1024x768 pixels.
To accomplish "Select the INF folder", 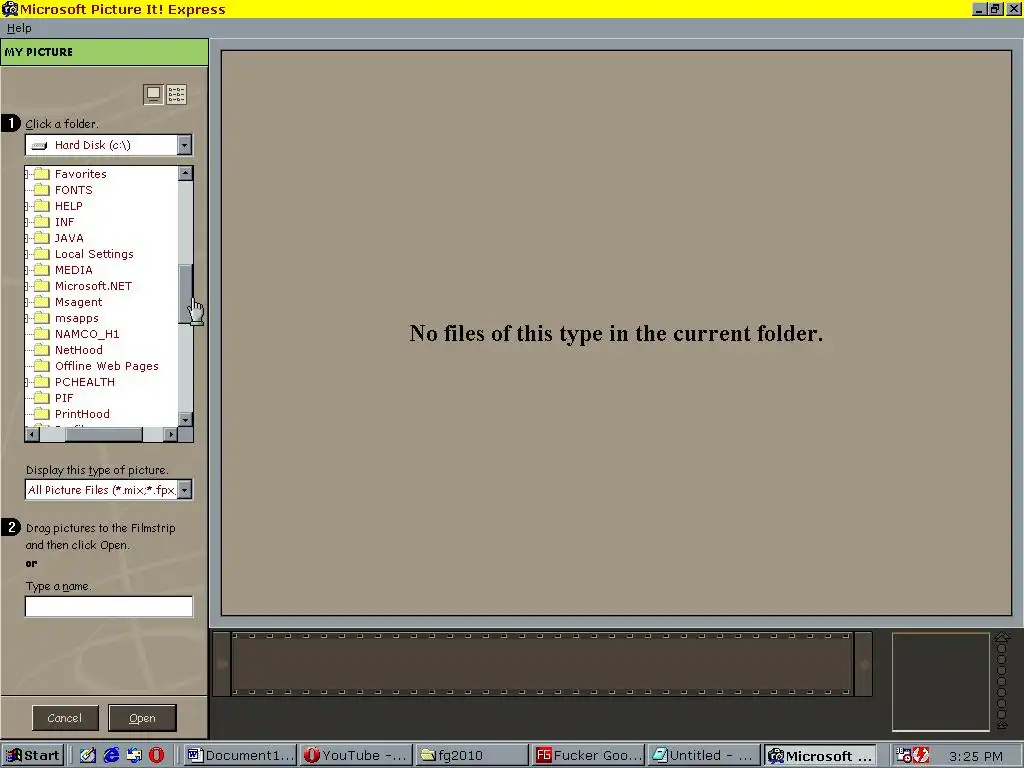I will point(64,222).
